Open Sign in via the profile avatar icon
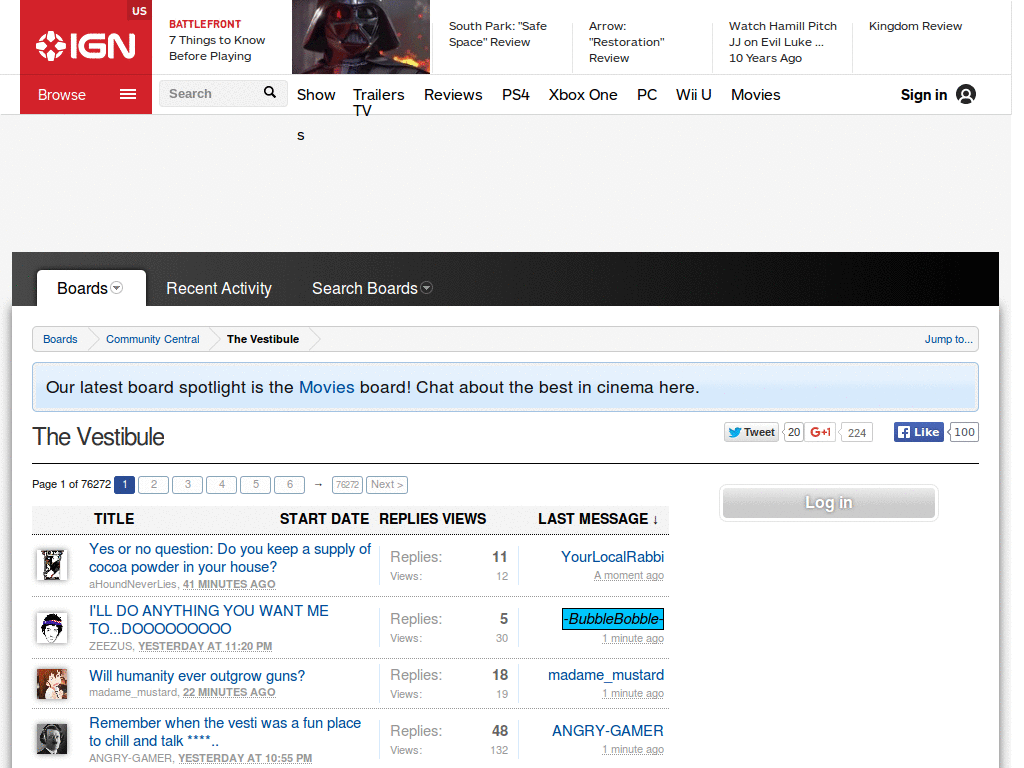The height and width of the screenshot is (768, 1024). pos(966,94)
